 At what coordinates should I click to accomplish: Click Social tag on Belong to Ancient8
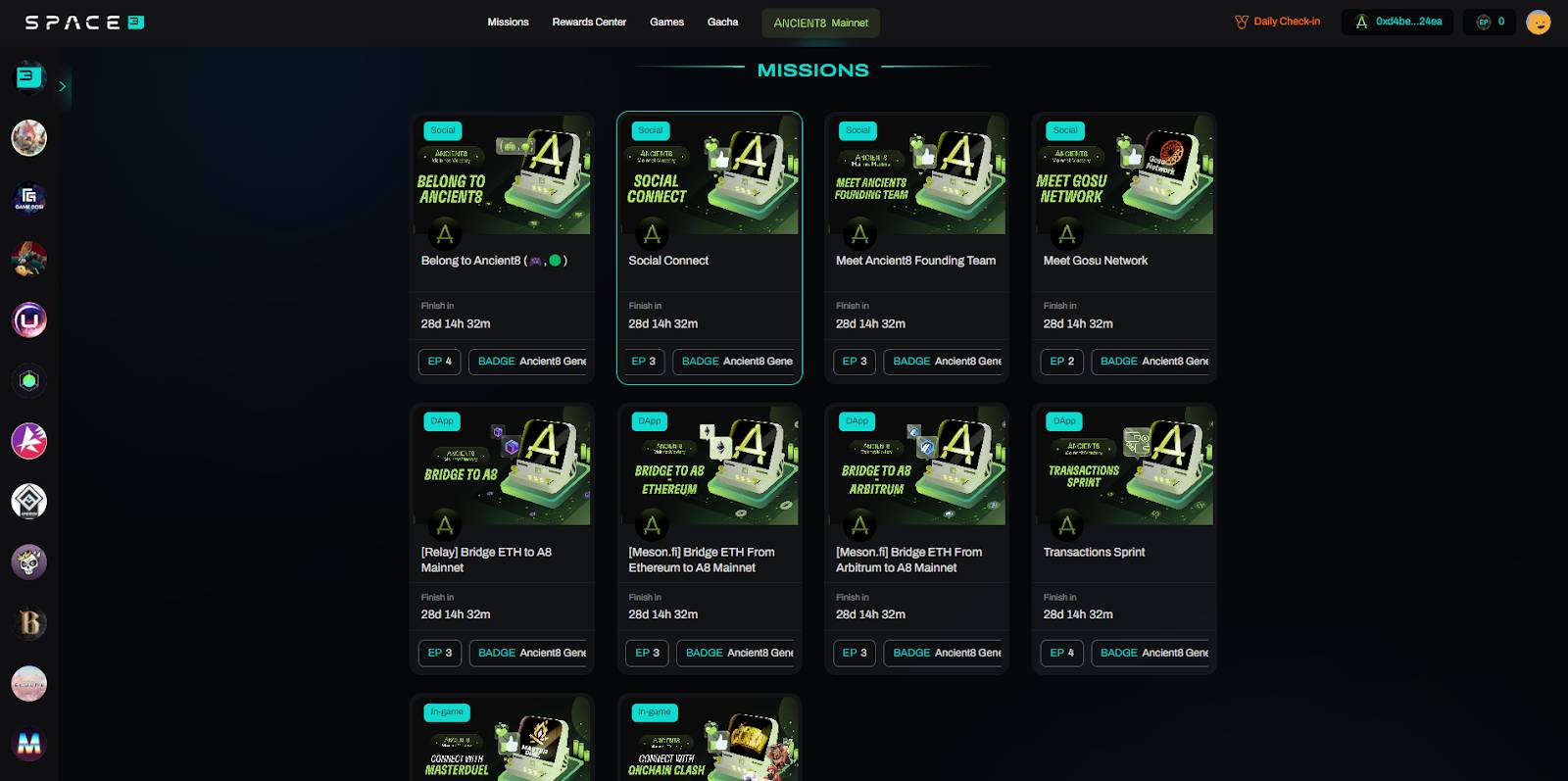pyautogui.click(x=443, y=130)
